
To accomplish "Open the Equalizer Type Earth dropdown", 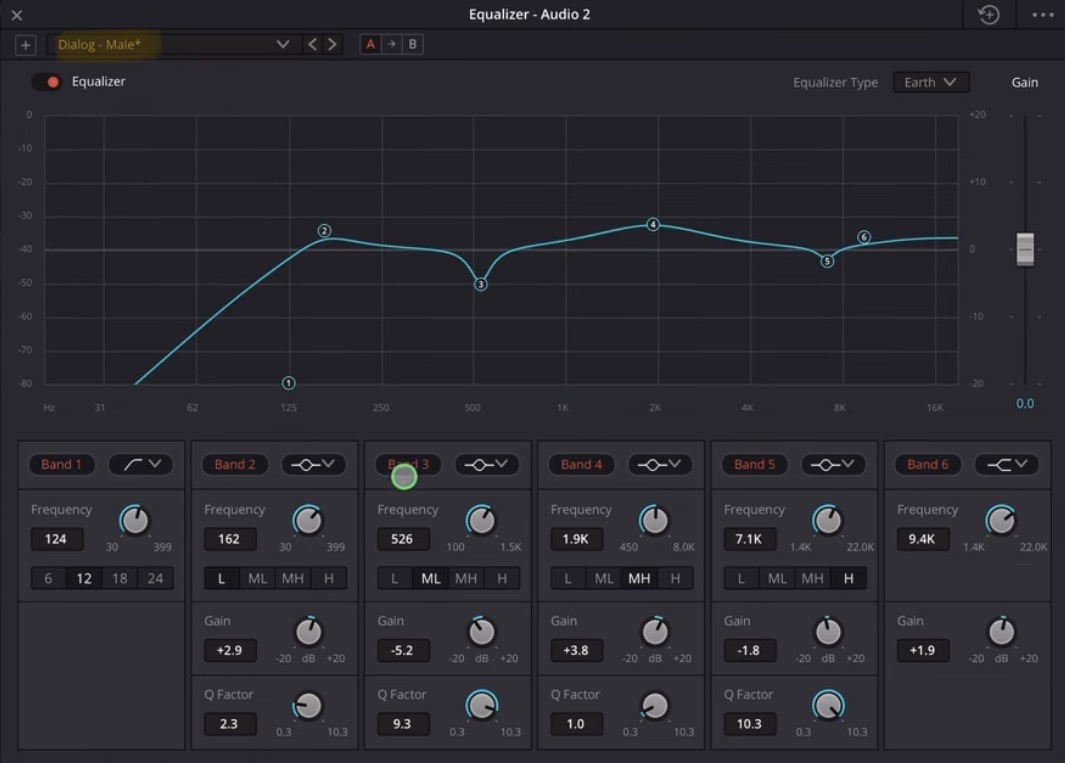I will pyautogui.click(x=929, y=82).
